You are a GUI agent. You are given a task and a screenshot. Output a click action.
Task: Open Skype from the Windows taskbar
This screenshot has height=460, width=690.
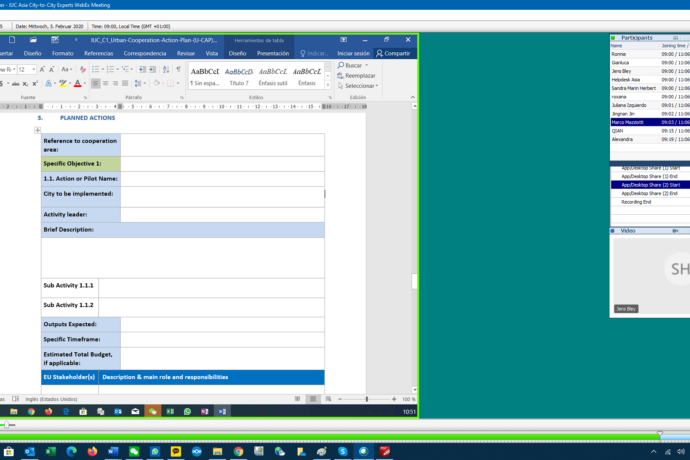click(x=342, y=452)
